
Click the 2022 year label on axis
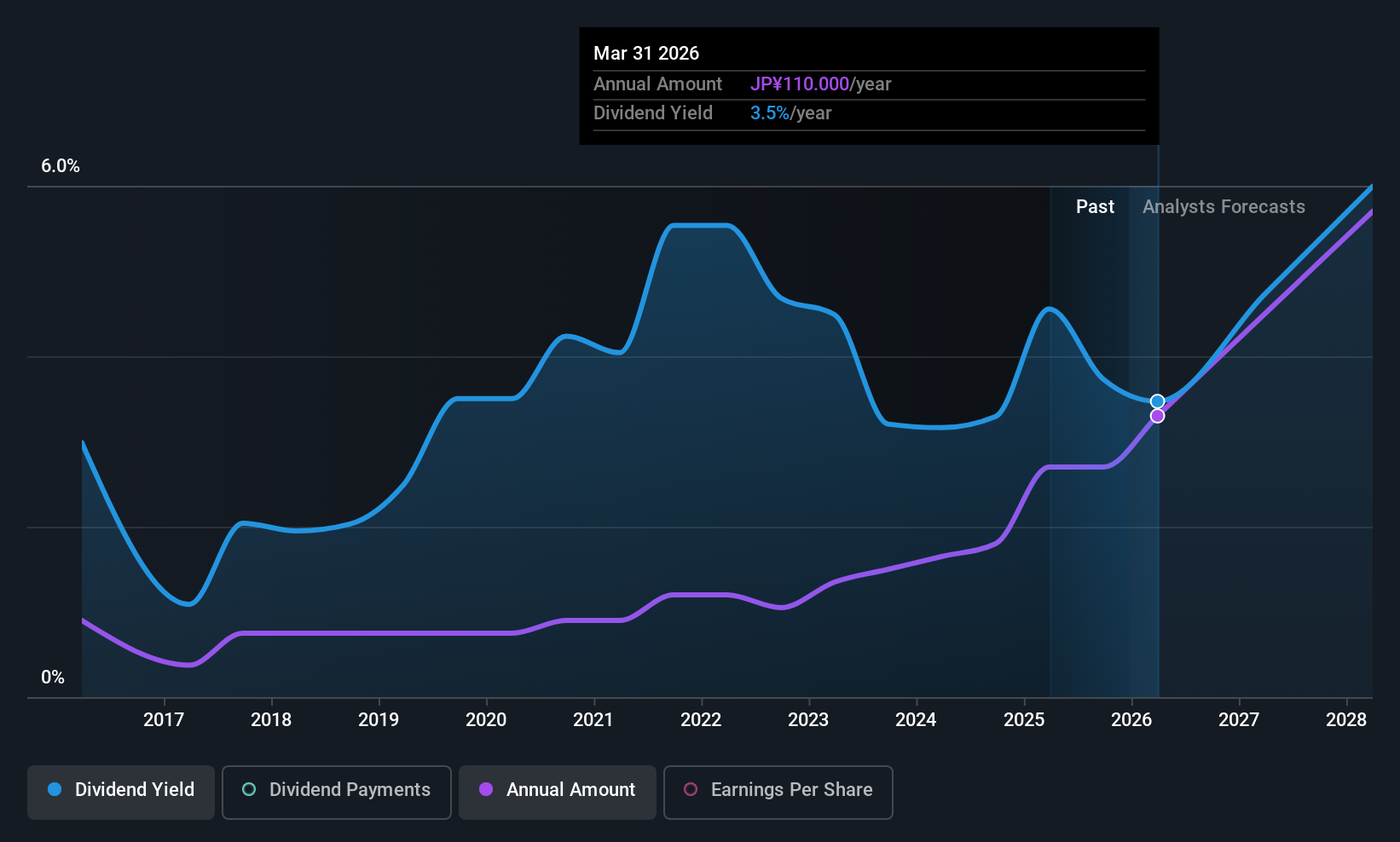point(701,719)
